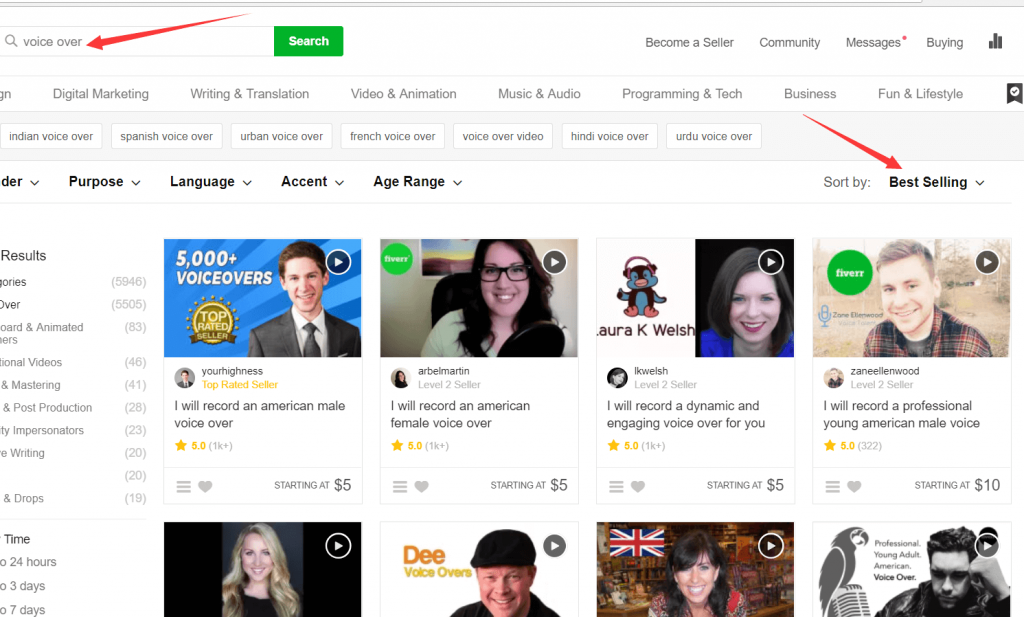Click the $10 starting price on zaneellenwood gig
The height and width of the screenshot is (617, 1024).
[987, 485]
